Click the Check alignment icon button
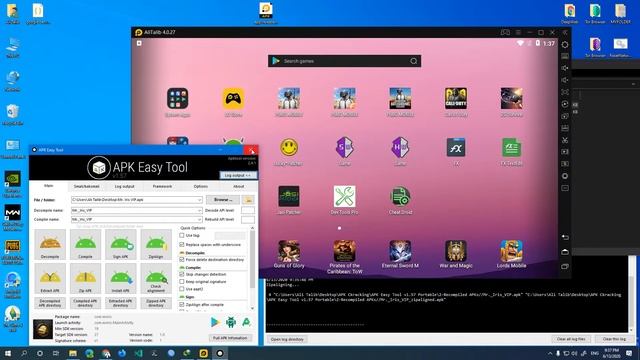Image resolution: width=640 pixels, height=360 pixels. click(156, 278)
